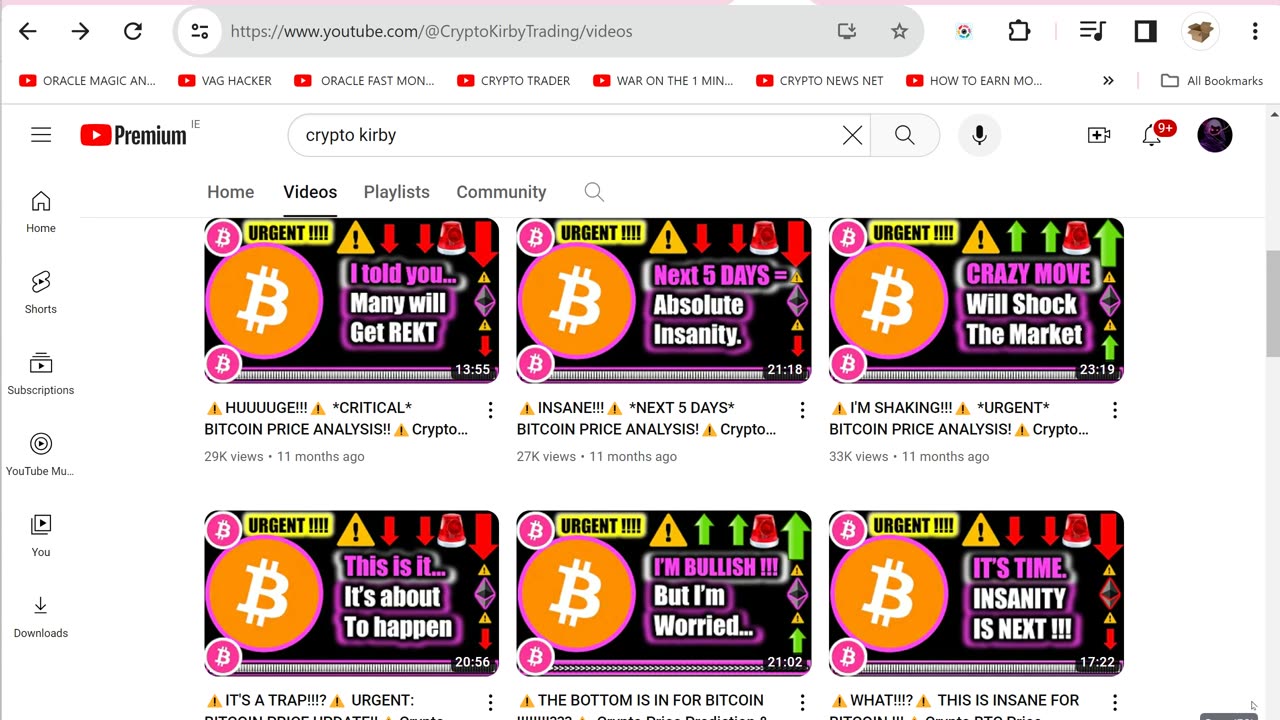Clear the search box with the X
The image size is (1280, 720).
[x=852, y=135]
